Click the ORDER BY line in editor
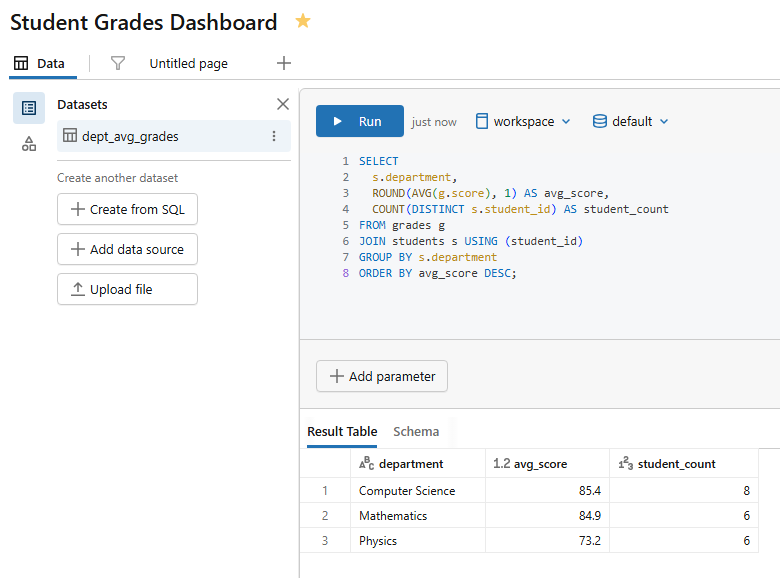This screenshot has width=780, height=578. [x=438, y=273]
